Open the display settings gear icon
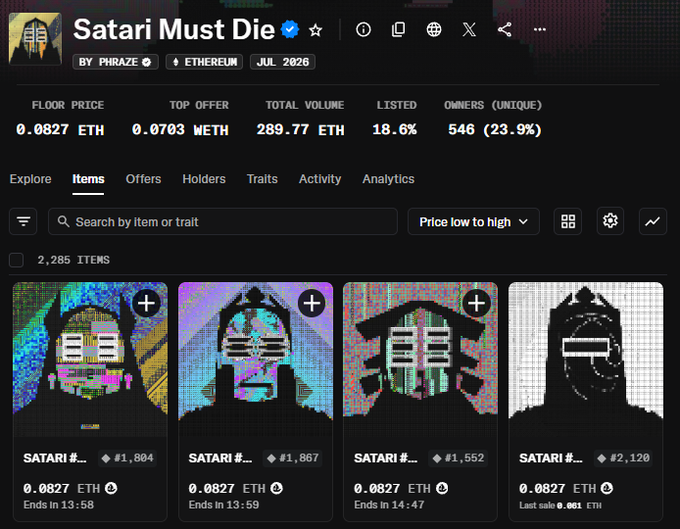This screenshot has height=529, width=680. coord(610,222)
